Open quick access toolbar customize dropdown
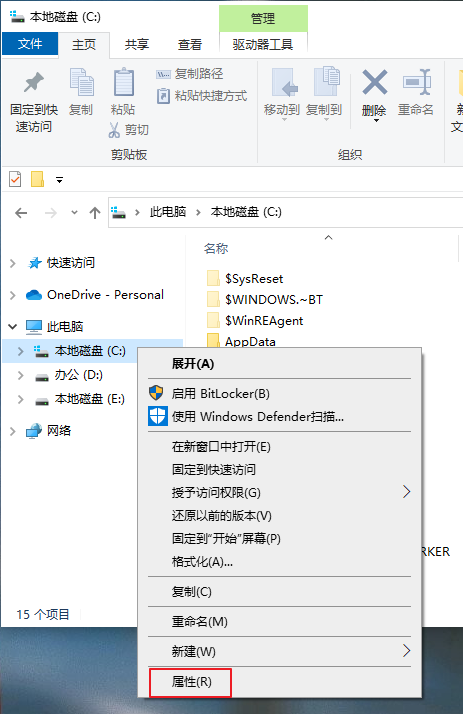463x714 pixels. coord(59,180)
